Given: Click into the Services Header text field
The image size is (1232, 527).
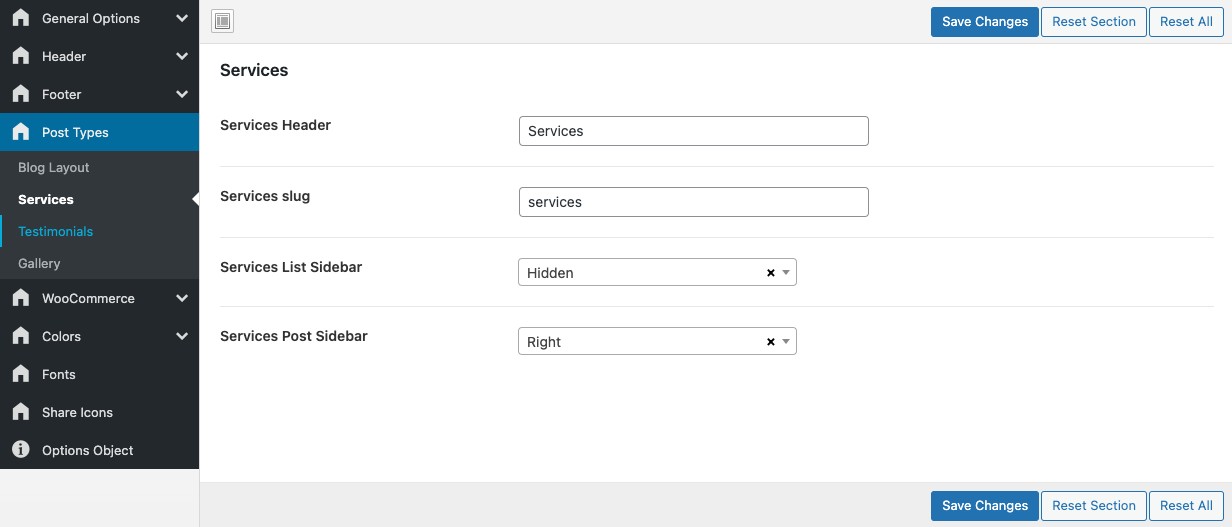Looking at the screenshot, I should pyautogui.click(x=693, y=131).
